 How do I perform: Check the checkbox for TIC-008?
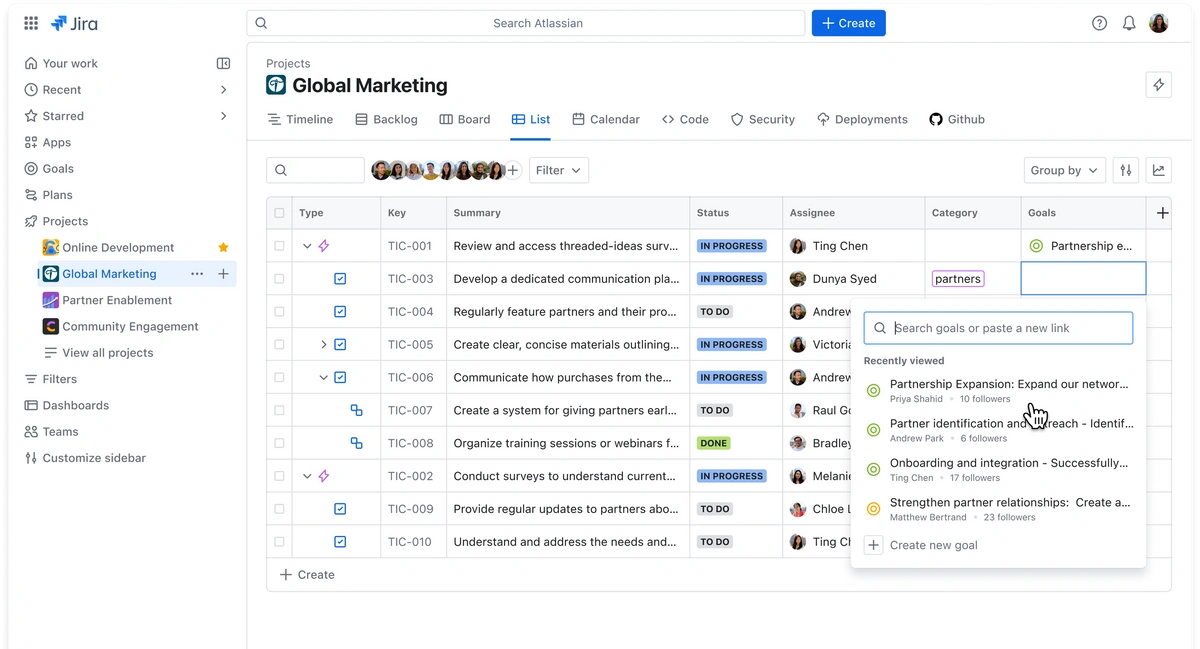pyautogui.click(x=278, y=443)
